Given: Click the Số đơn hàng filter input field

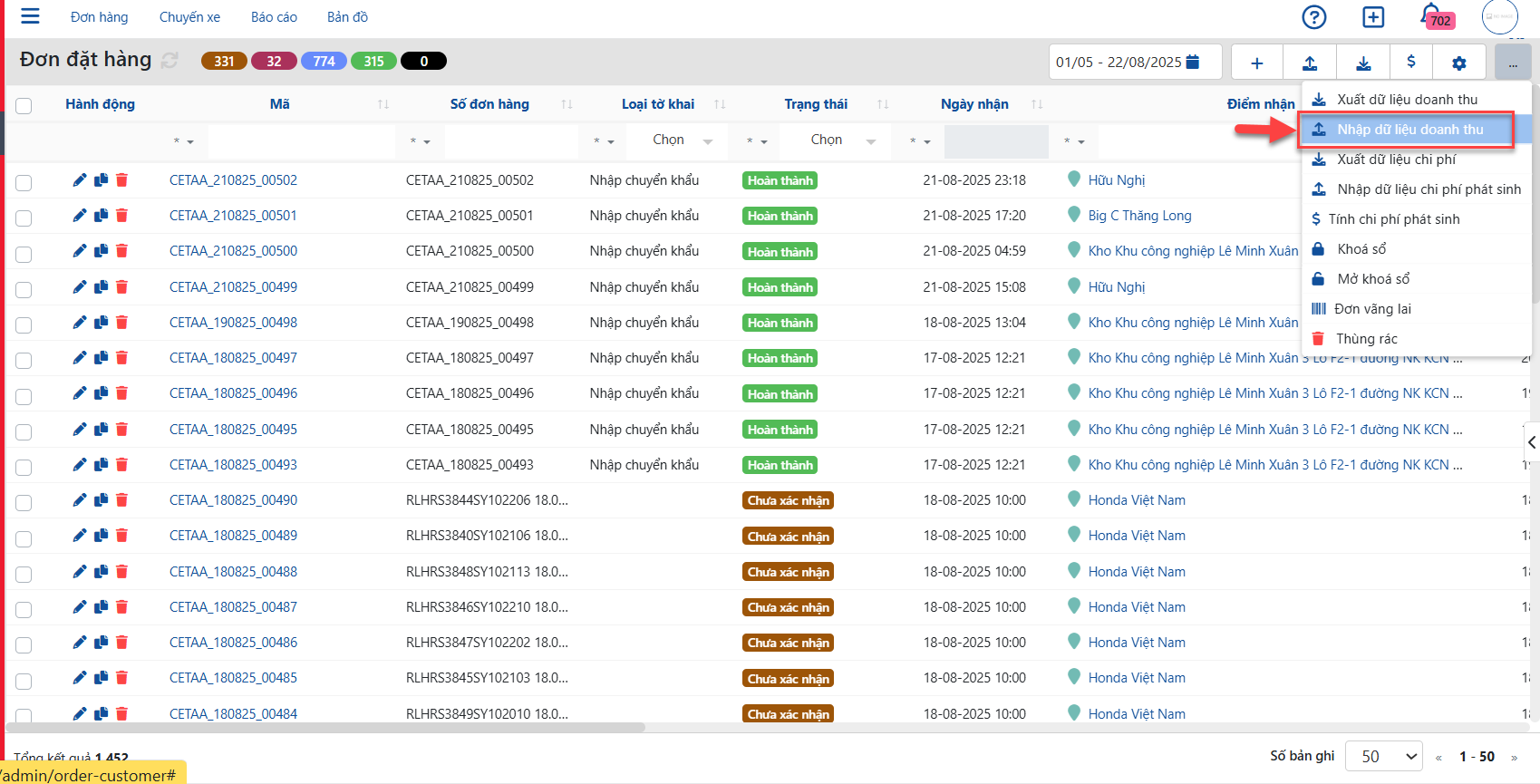Looking at the screenshot, I should 511,141.
